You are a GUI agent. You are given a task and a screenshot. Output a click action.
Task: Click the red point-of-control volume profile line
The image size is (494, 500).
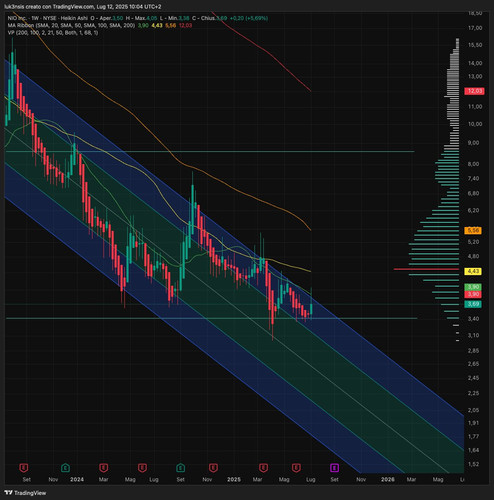(x=426, y=269)
